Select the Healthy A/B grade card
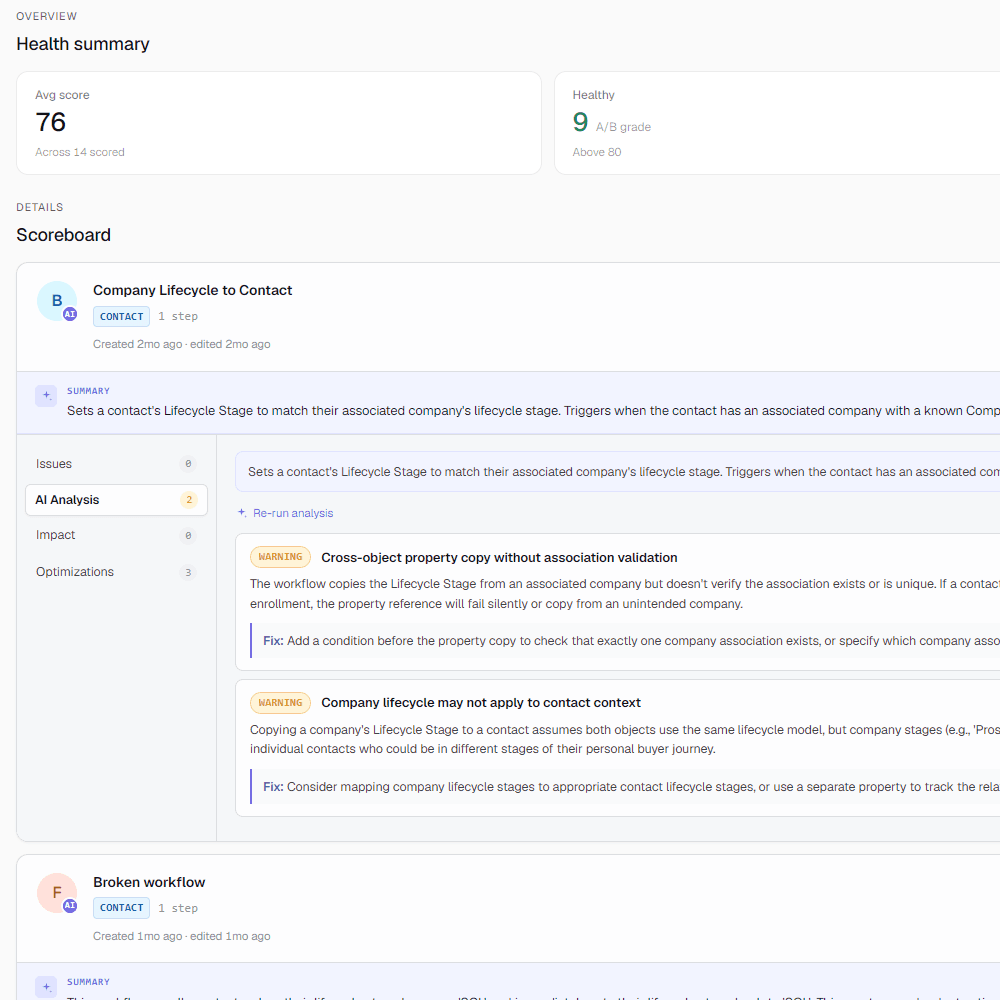1000x1000 pixels. (777, 123)
